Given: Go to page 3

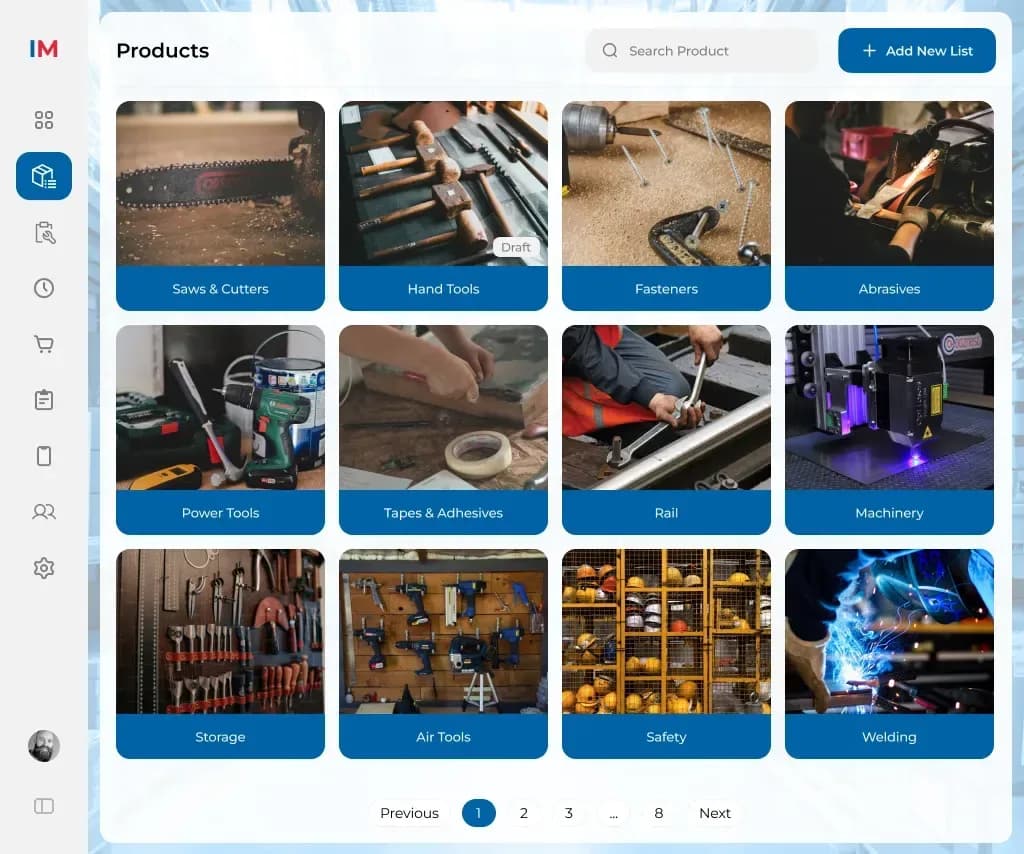Looking at the screenshot, I should coord(569,813).
